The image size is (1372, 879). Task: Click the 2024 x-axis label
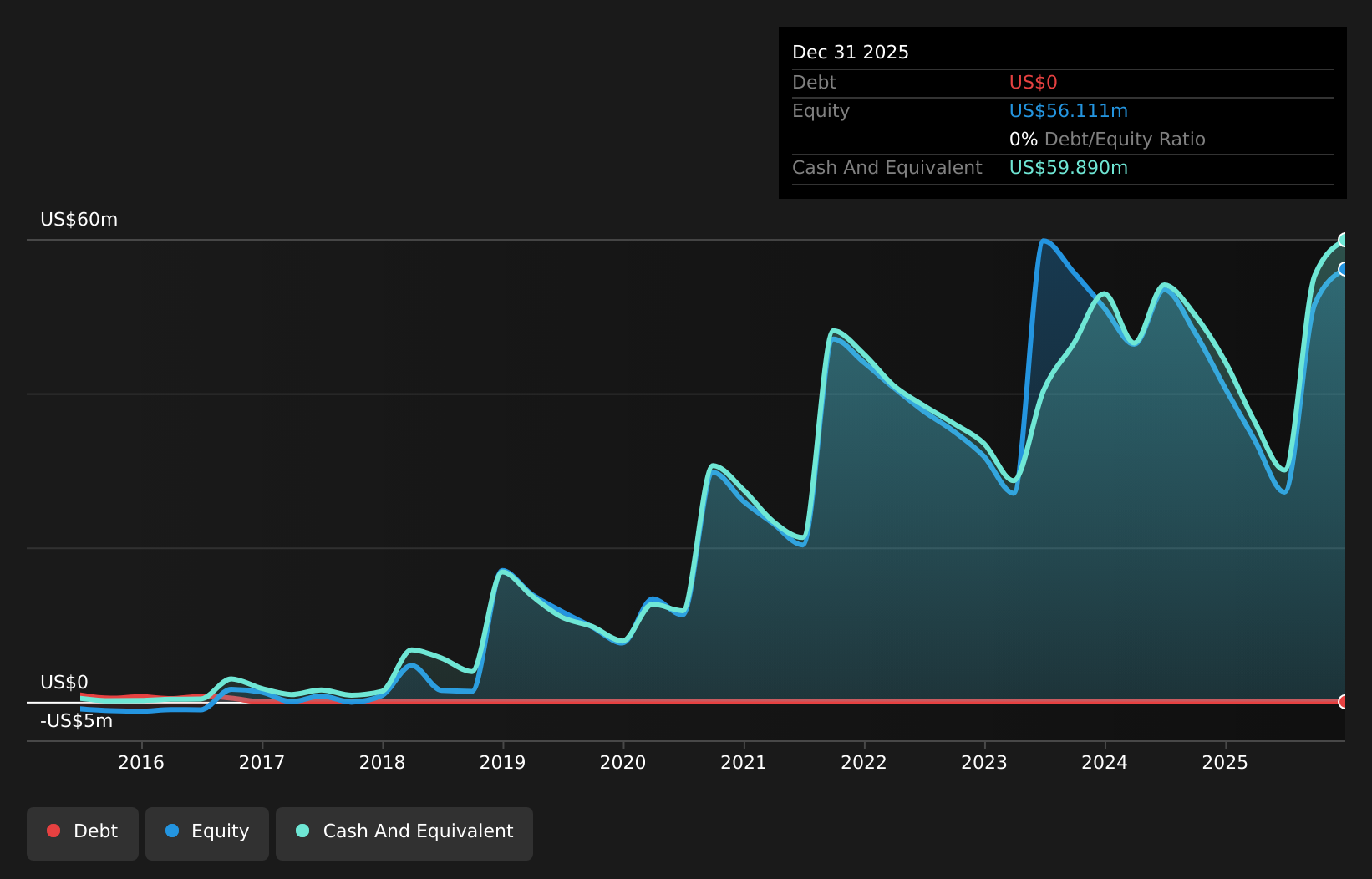[1105, 762]
